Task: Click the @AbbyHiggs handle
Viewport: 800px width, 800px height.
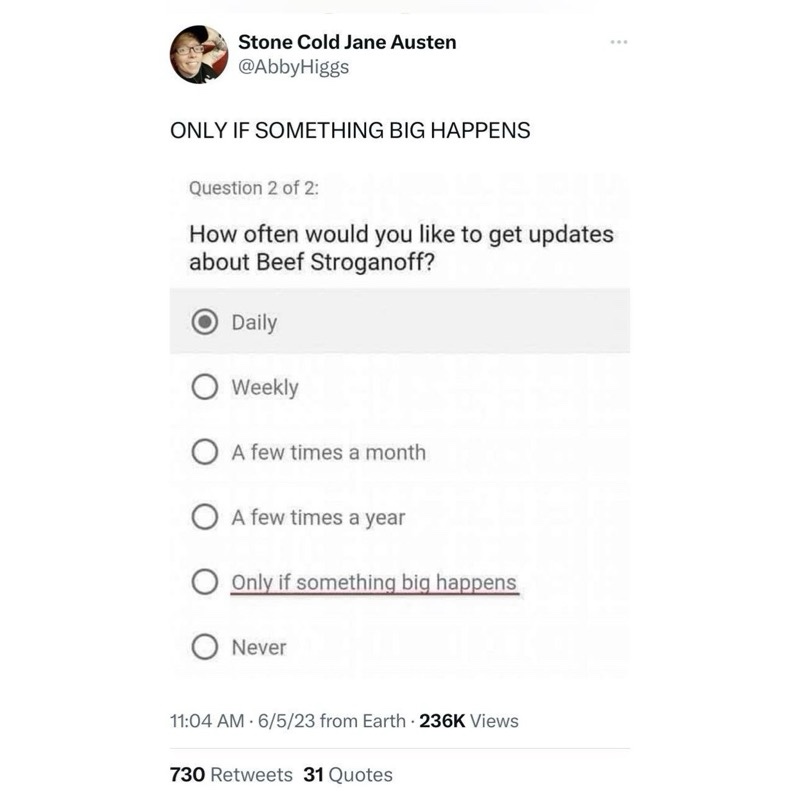Action: click(293, 68)
